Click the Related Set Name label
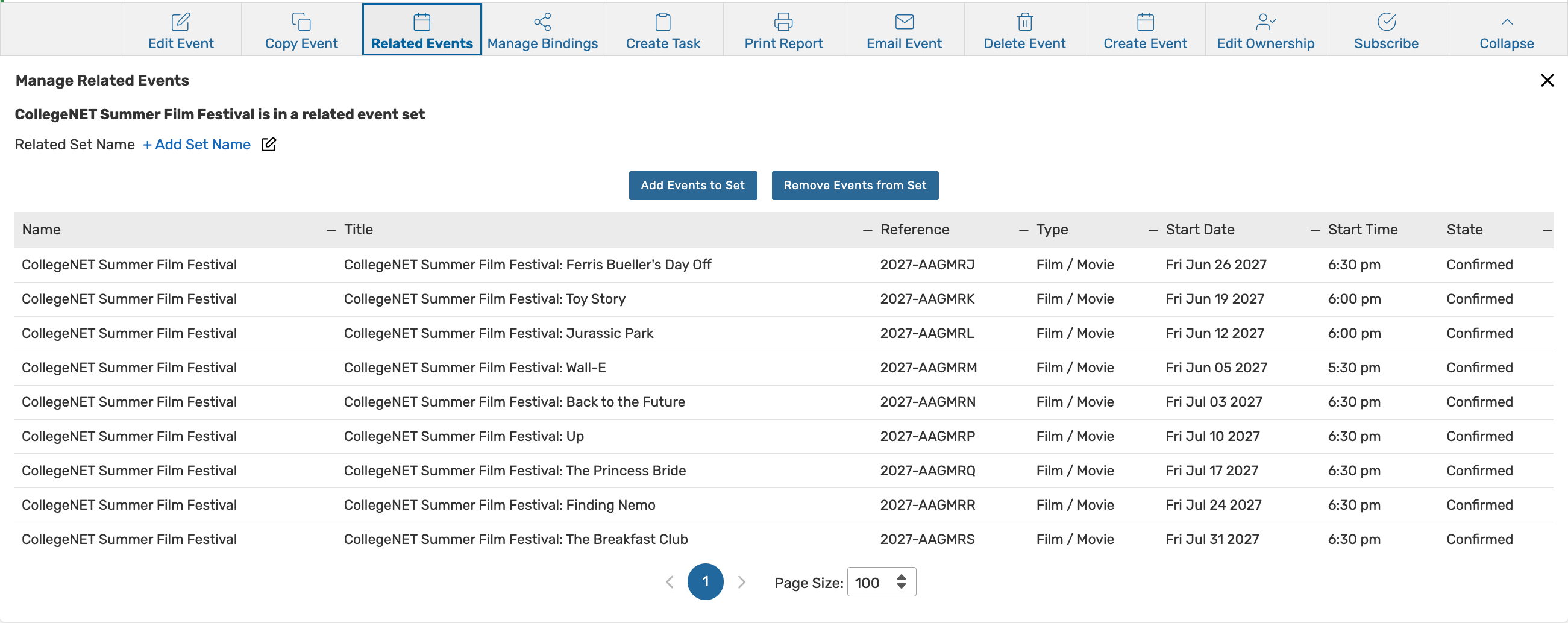 [x=75, y=144]
